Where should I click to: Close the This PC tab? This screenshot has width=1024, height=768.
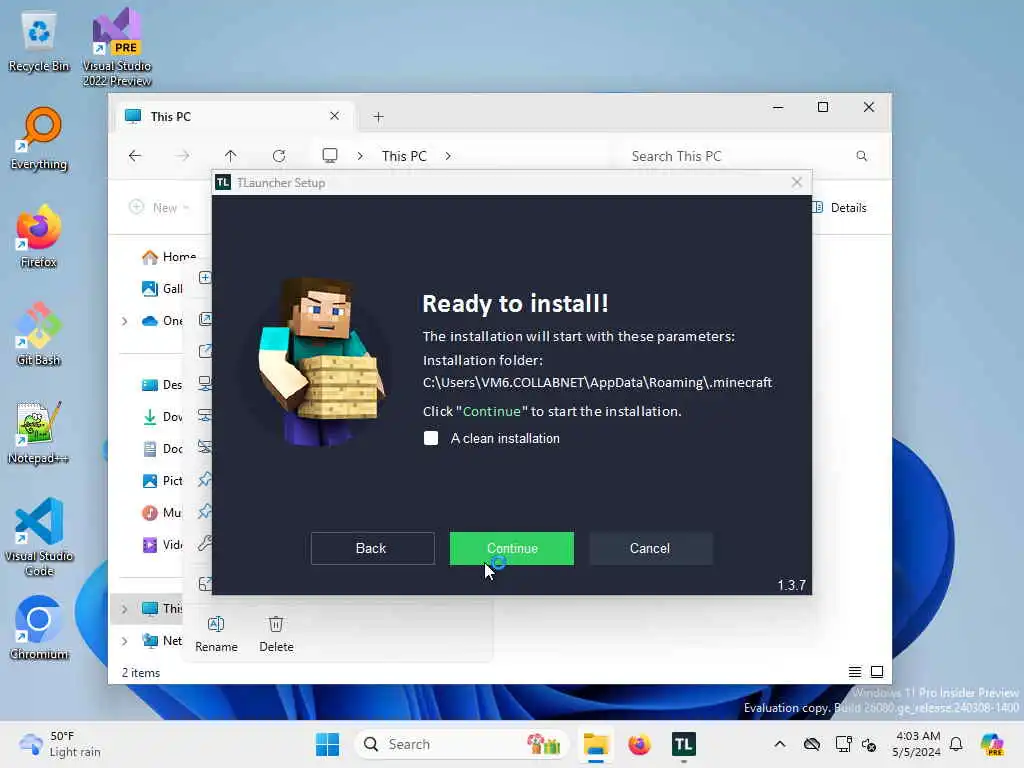(334, 116)
